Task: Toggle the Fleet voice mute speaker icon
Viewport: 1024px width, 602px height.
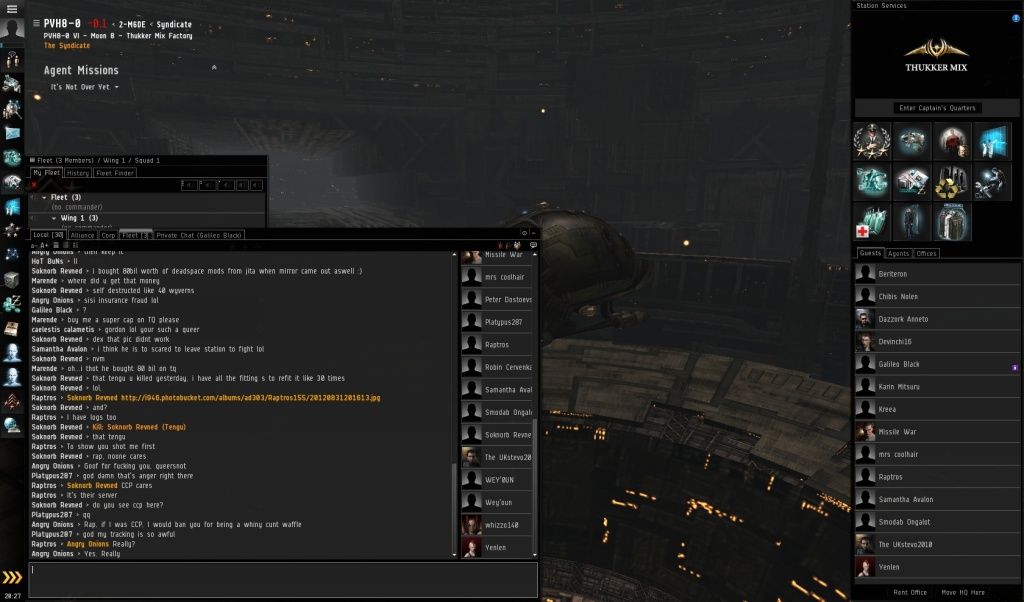Action: (34, 197)
